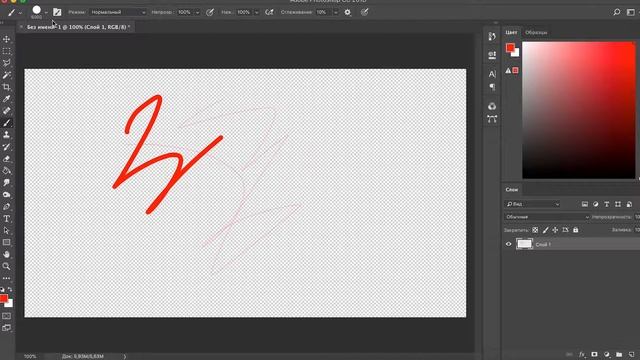640x360 pixels.
Task: Select the Zoom tool in toolbar
Action: (7, 266)
